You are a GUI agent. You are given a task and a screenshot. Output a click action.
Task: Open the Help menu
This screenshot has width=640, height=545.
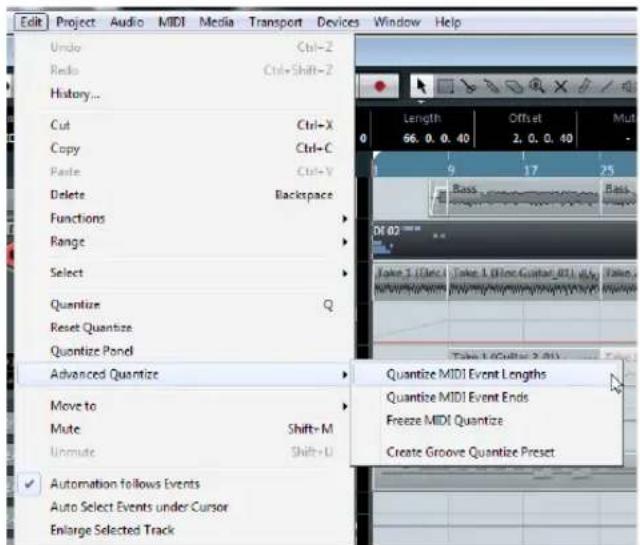pos(448,22)
